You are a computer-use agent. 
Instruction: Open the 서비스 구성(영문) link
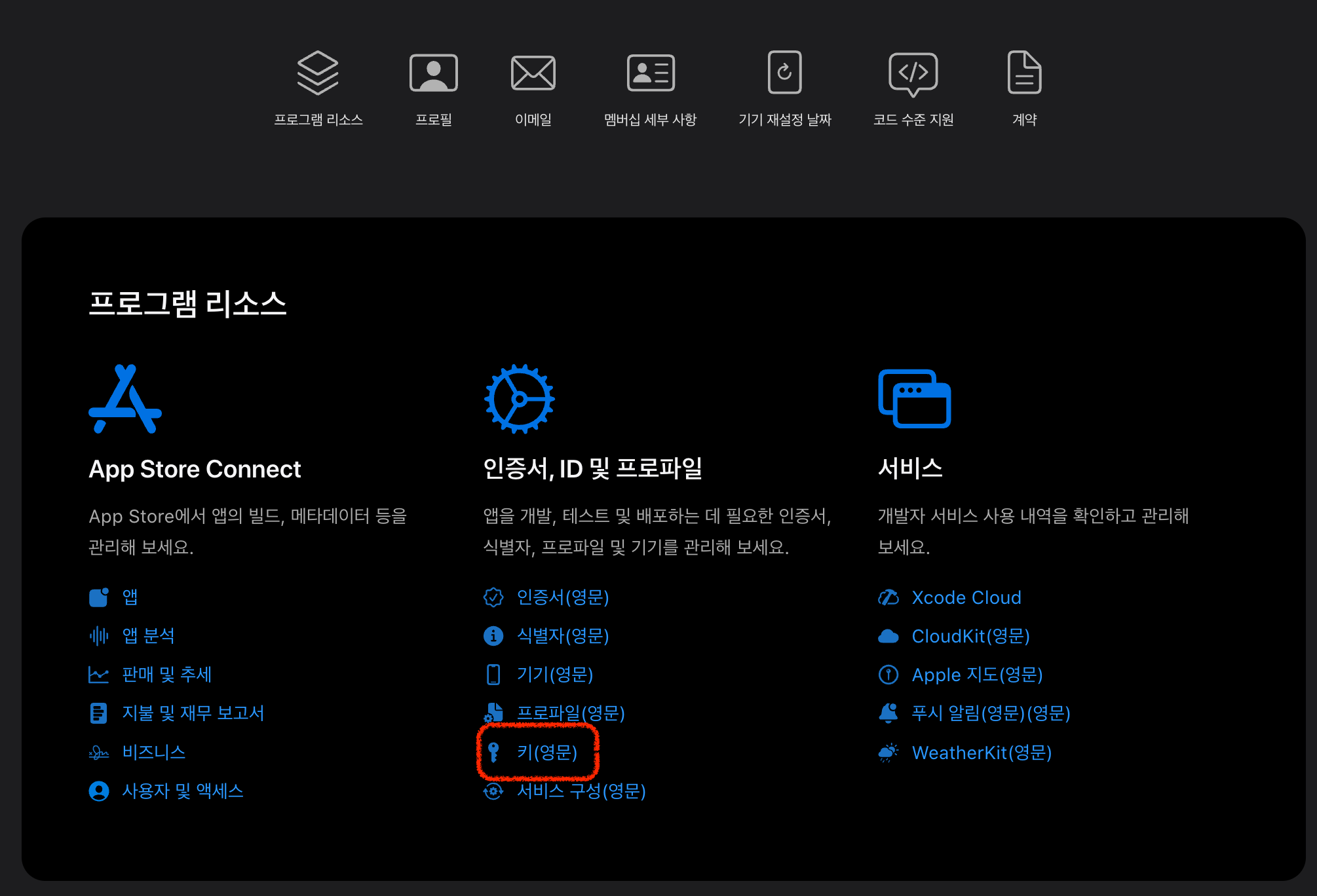coord(582,791)
